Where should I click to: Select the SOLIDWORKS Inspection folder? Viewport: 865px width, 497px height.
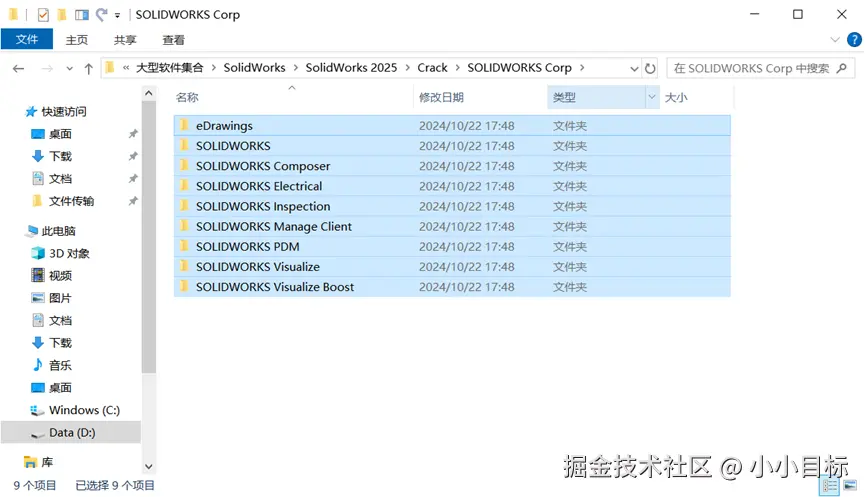point(452,206)
